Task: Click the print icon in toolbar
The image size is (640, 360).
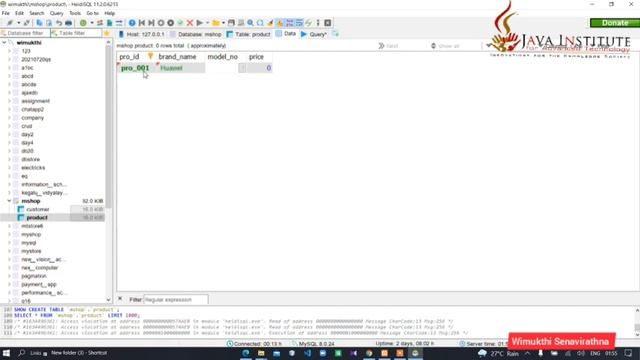Action: [x=69, y=23]
